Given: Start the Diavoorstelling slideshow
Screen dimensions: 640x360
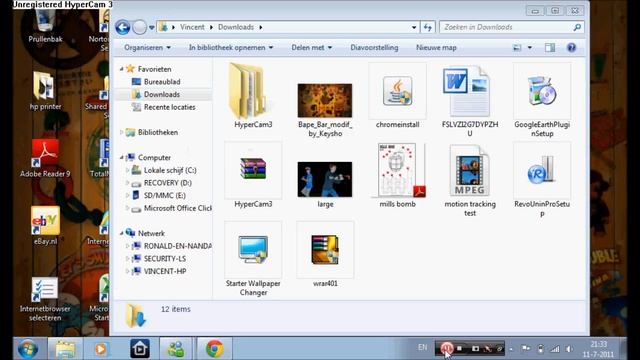Looking at the screenshot, I should (374, 48).
